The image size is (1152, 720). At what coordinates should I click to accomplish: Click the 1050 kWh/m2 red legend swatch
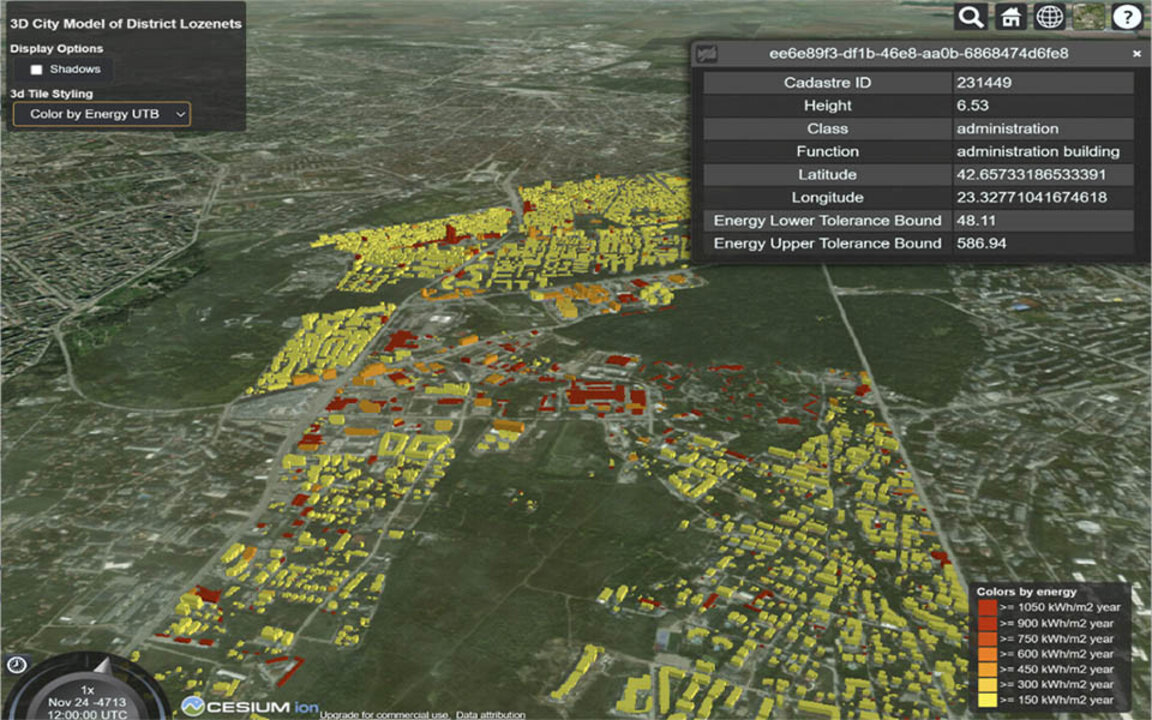click(x=987, y=607)
